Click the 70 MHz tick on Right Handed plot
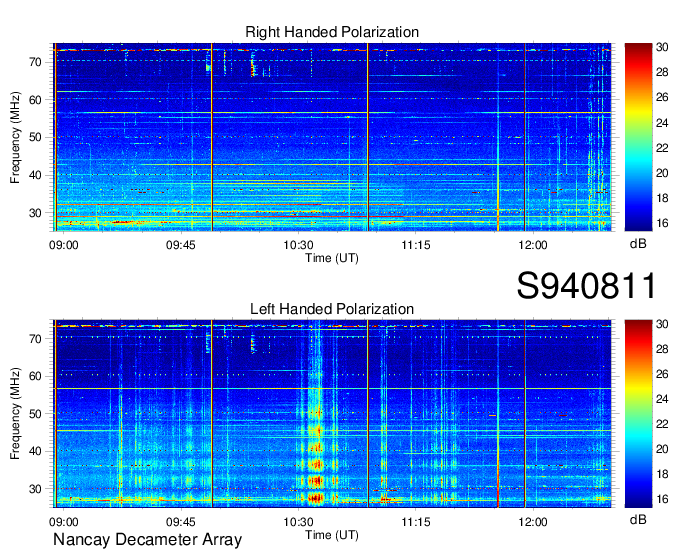This screenshot has width=680, height=552. (36, 62)
